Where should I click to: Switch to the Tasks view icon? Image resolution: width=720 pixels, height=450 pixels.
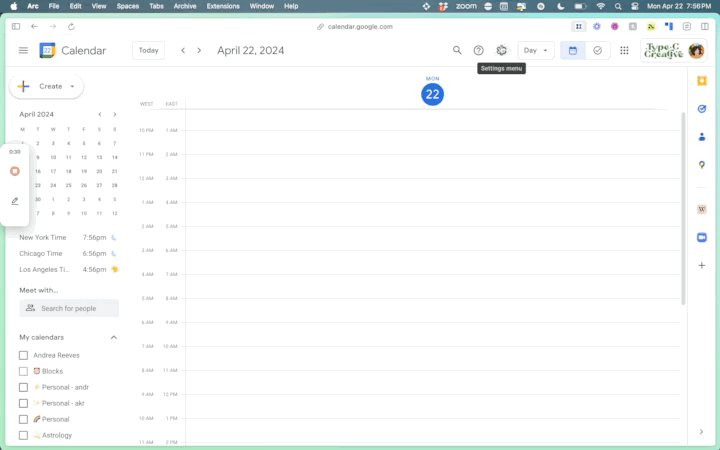(597, 50)
